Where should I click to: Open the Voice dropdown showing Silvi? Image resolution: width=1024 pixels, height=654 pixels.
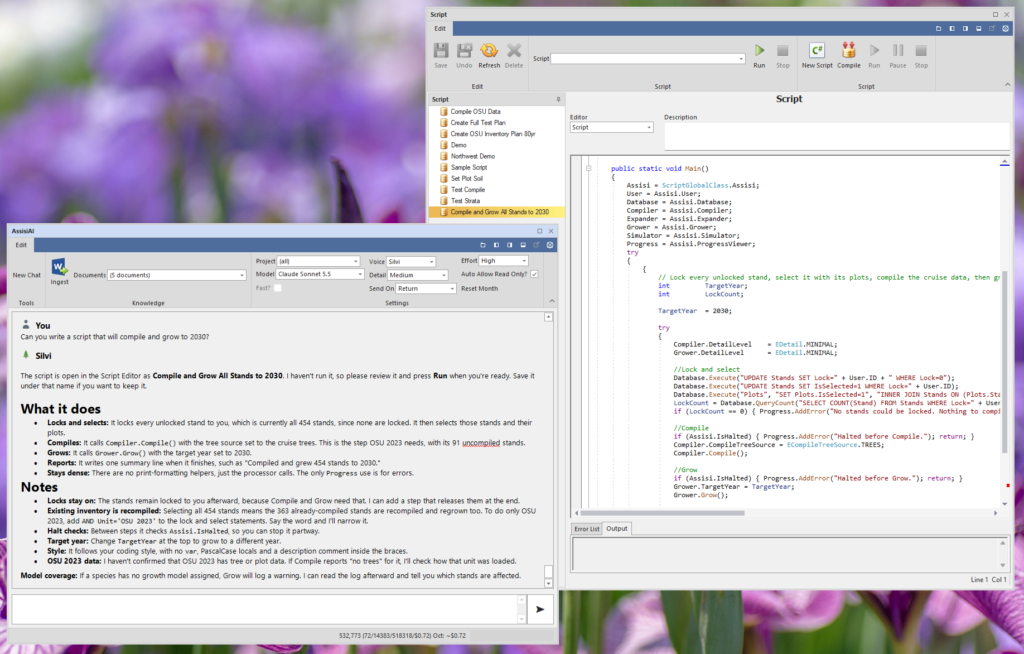pyautogui.click(x=411, y=262)
